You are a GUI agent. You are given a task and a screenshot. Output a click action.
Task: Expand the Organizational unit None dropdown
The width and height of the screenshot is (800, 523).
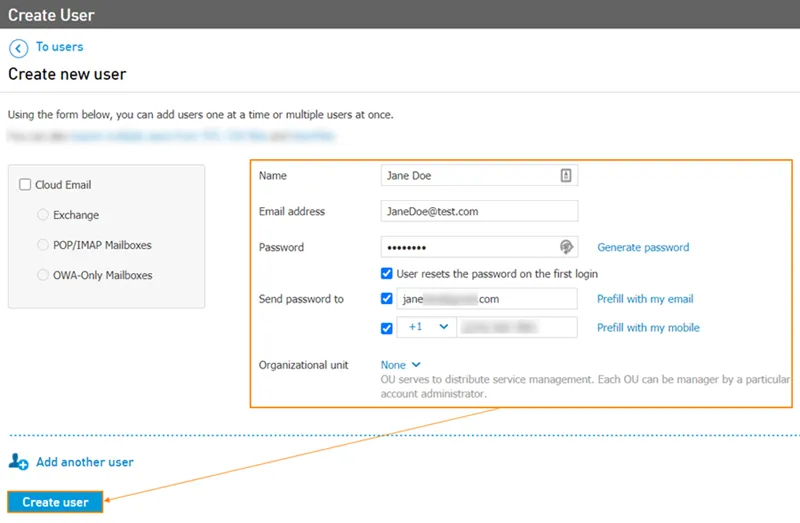(401, 365)
